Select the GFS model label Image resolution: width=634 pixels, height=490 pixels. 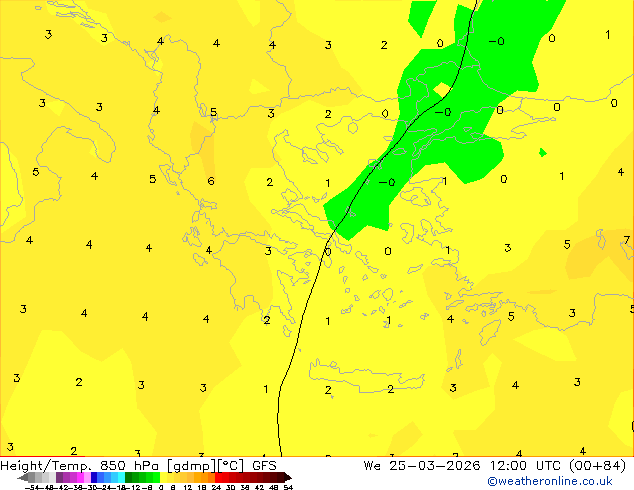(264, 466)
